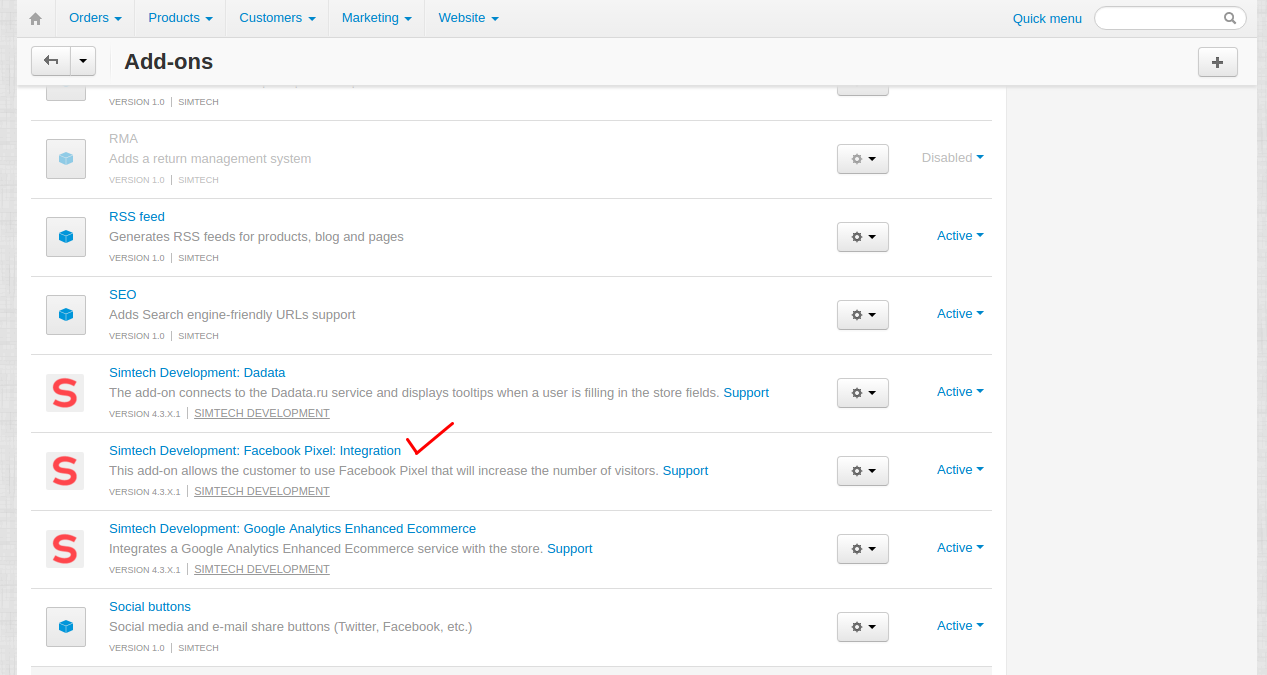Viewport: 1267px width, 675px height.
Task: Click the Social buttons add-on cube icon
Action: 66,627
